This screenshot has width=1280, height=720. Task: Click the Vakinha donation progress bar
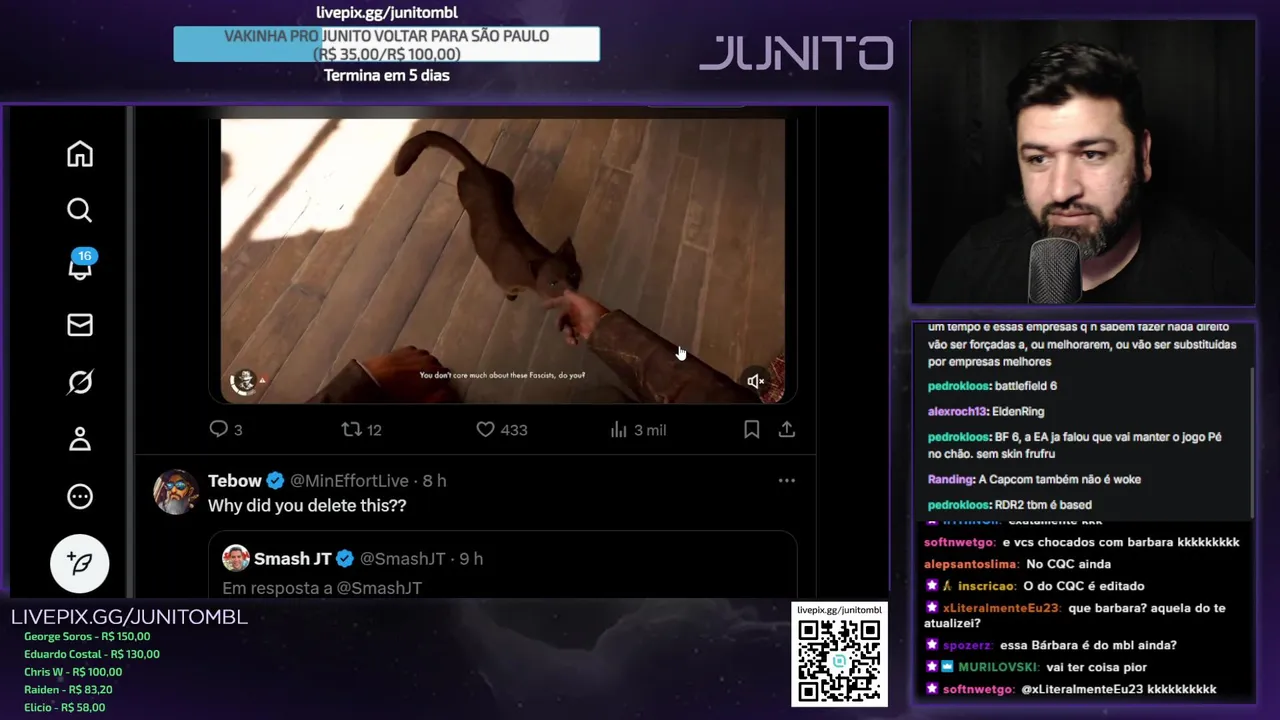[x=386, y=45]
